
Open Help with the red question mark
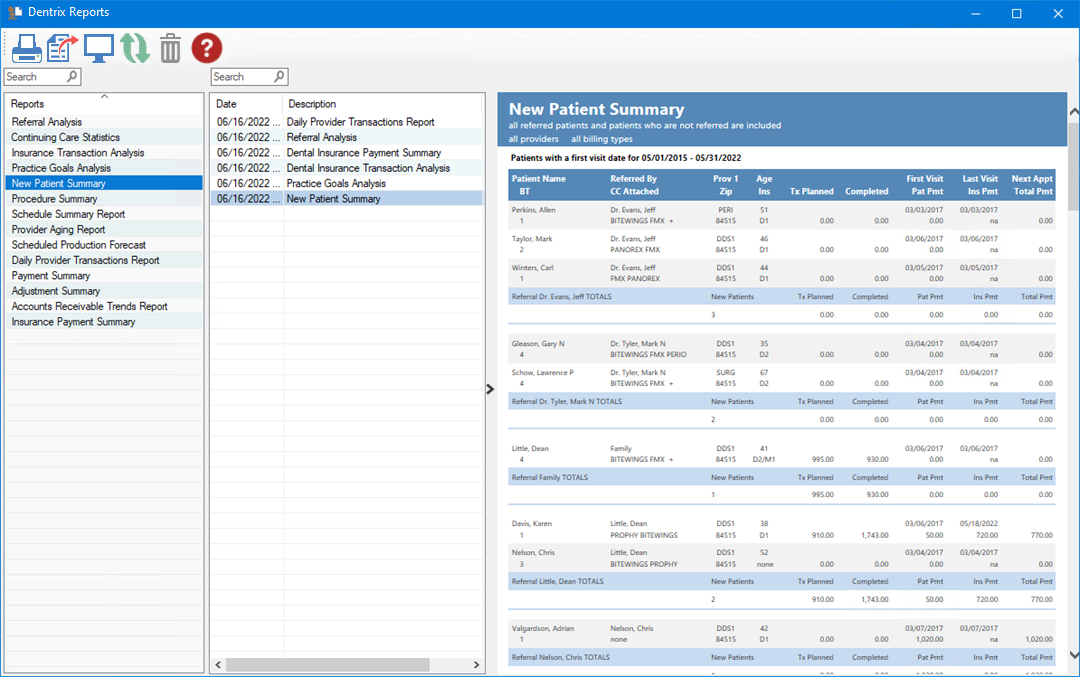click(x=207, y=47)
